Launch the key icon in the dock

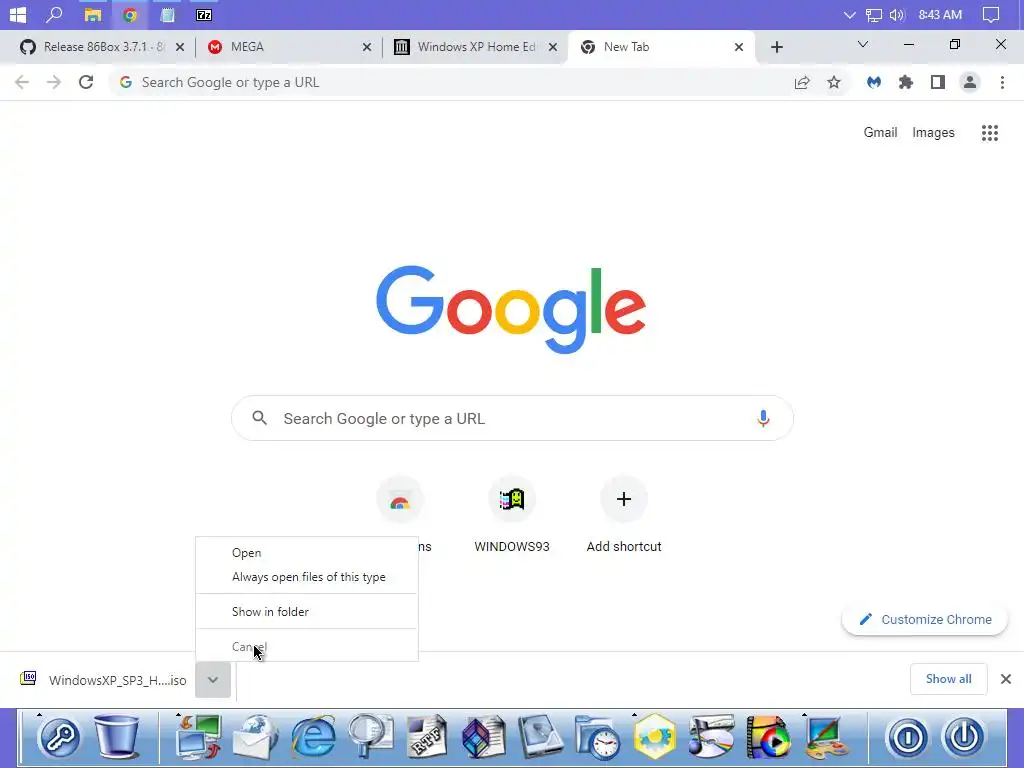coord(59,737)
